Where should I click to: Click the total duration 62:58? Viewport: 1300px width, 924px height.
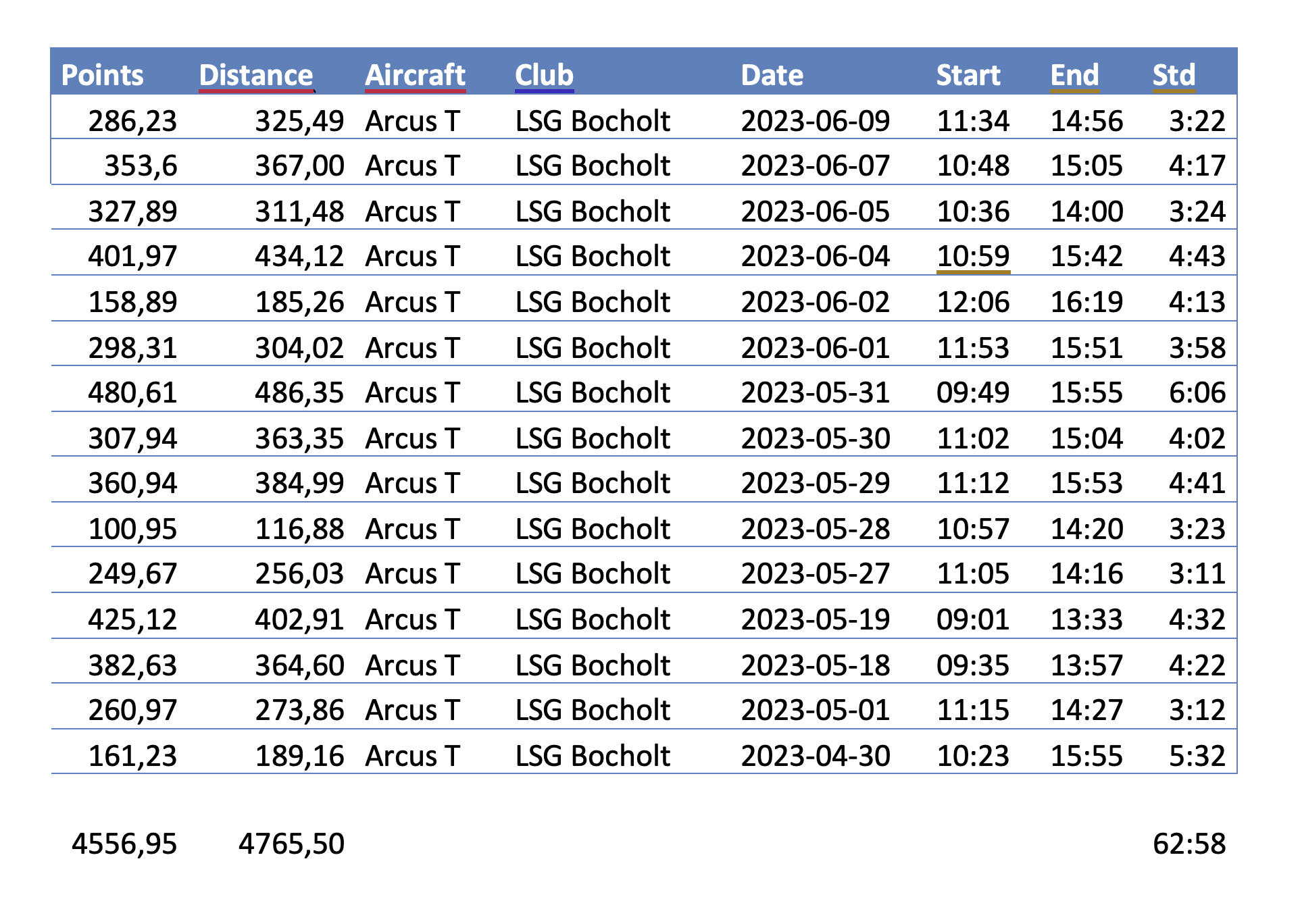pos(1189,844)
